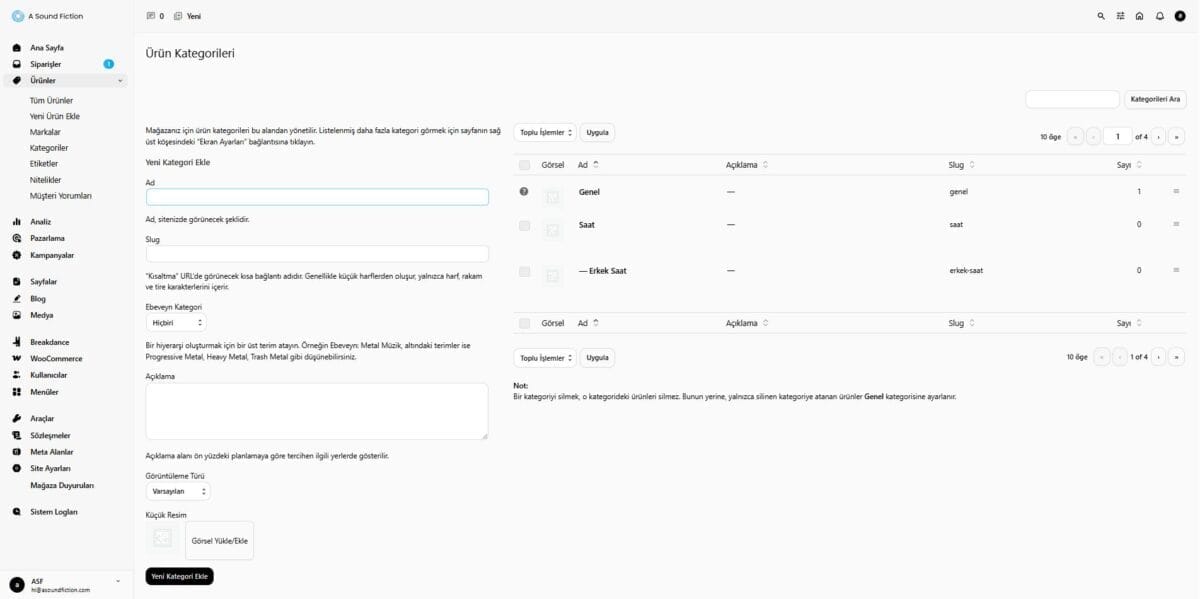
Task: Open the sliders settings icon in top bar
Action: (1121, 16)
